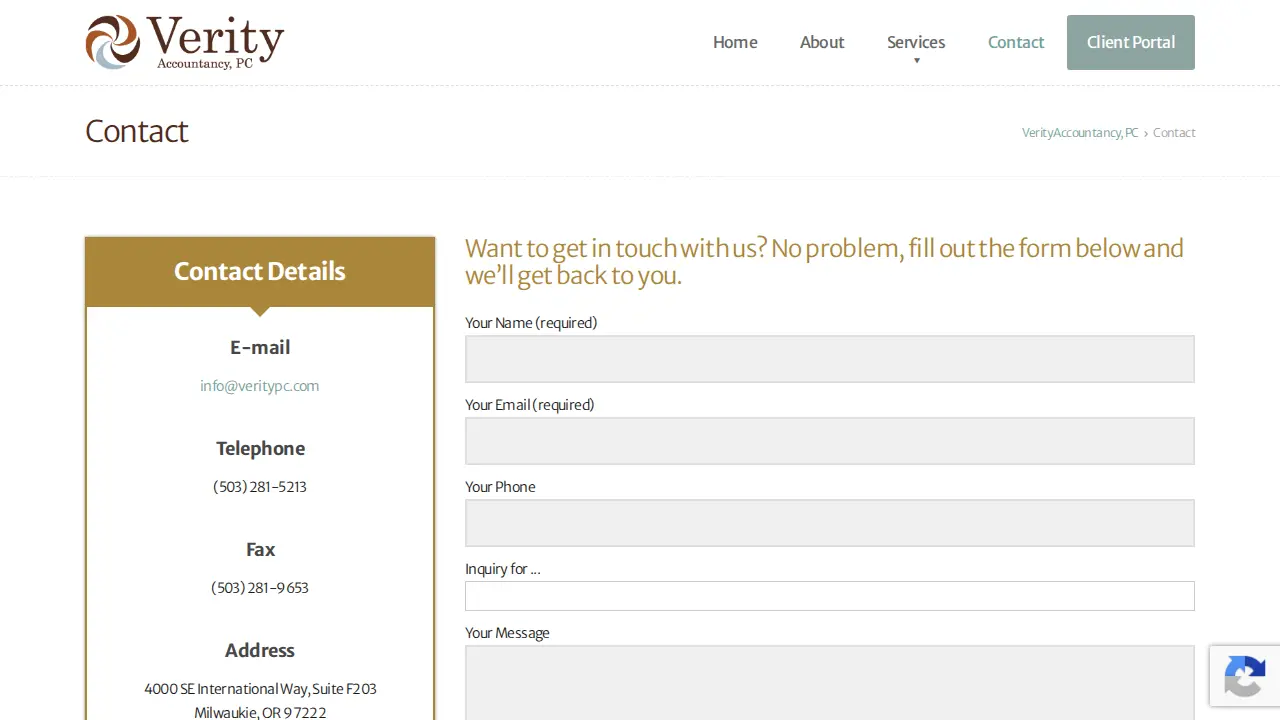Click the telephone number (503) 281-5213
Viewport: 1280px width, 720px height.
point(260,487)
